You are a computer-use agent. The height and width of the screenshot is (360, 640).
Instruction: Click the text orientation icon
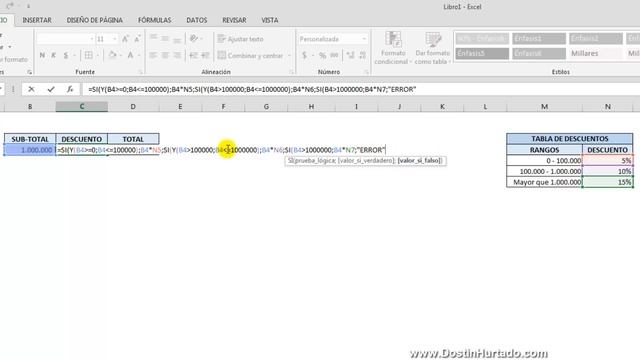pos(194,39)
